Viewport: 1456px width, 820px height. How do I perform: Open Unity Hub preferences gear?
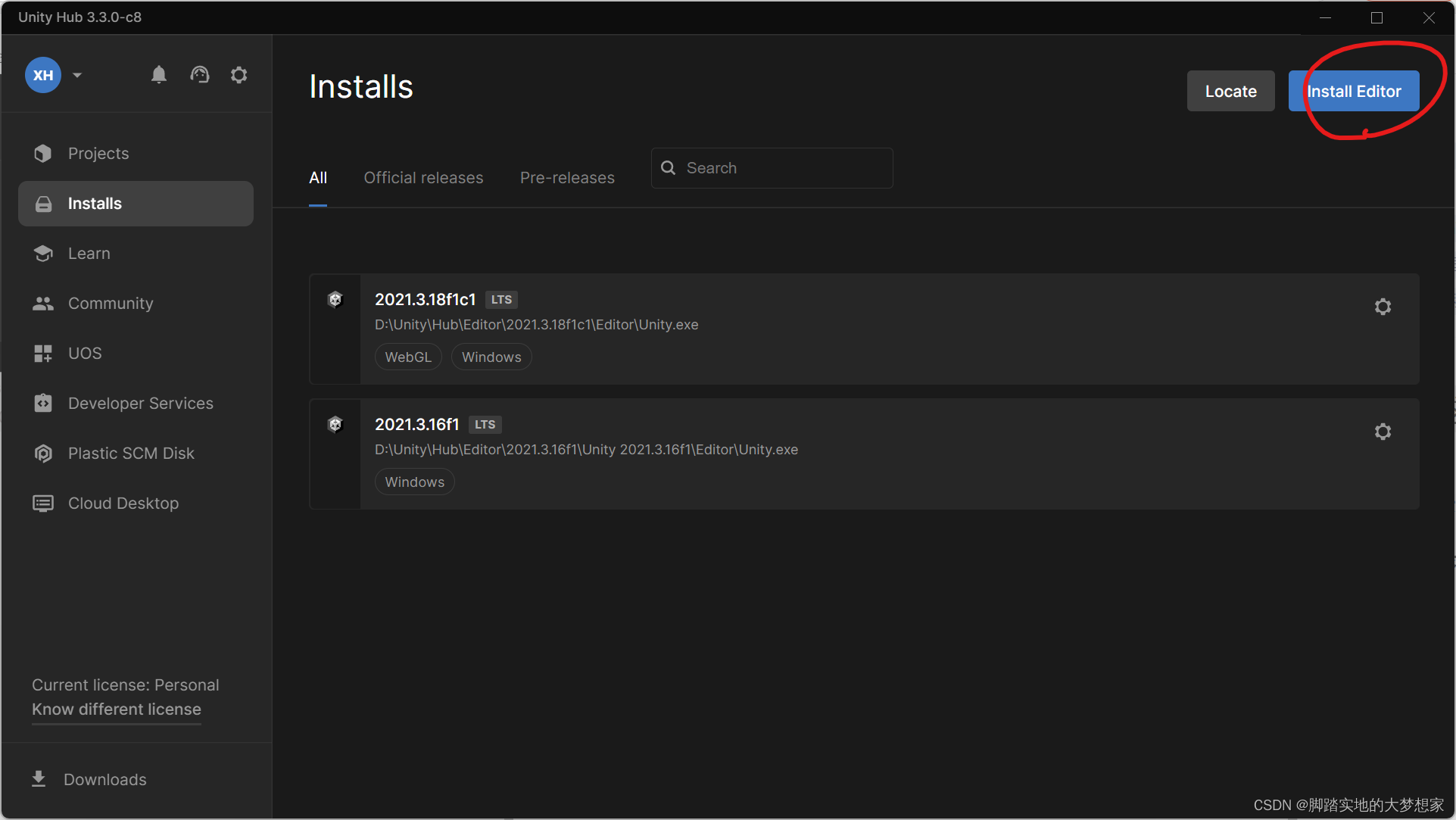[239, 75]
